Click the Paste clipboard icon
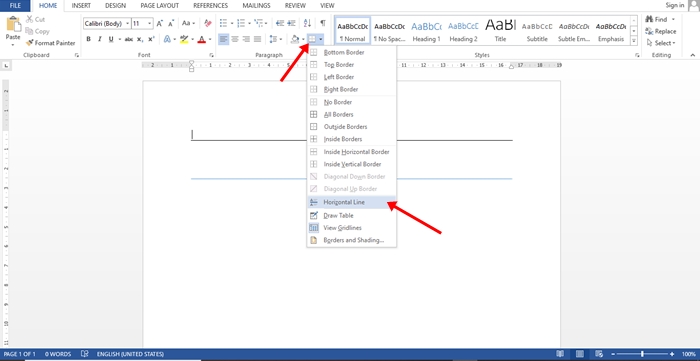 coord(13,24)
